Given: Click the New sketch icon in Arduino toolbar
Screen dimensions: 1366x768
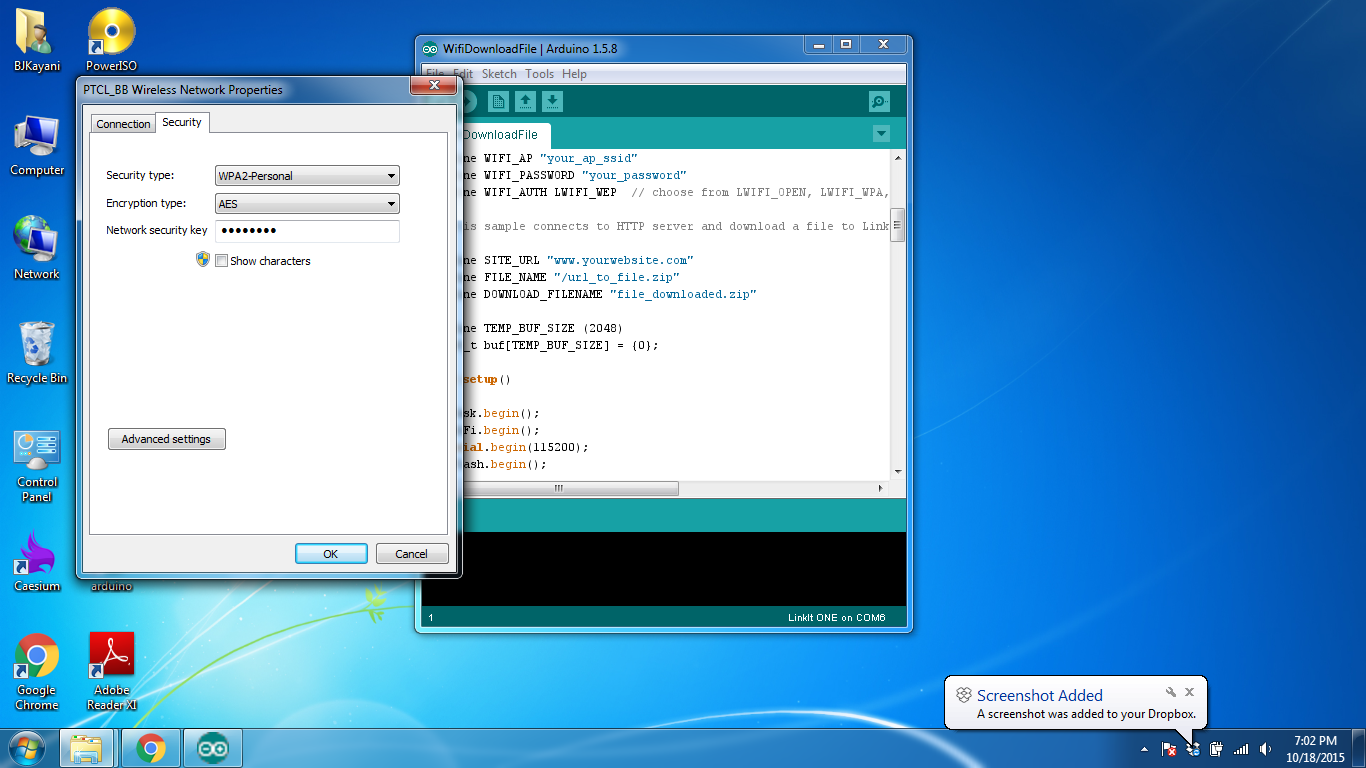Looking at the screenshot, I should pos(498,101).
